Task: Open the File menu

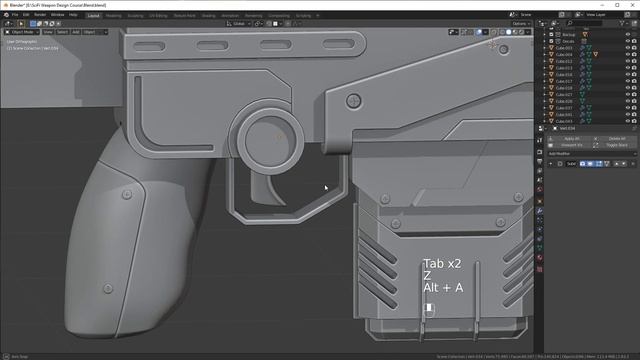Action: (x=15, y=15)
